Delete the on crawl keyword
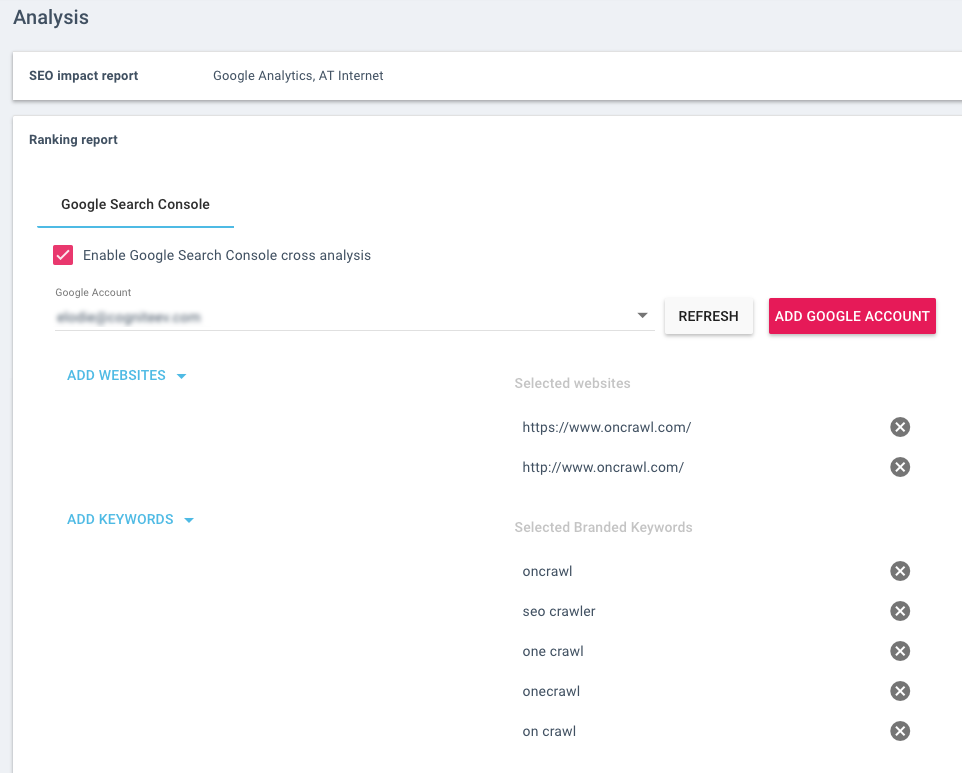The image size is (962, 773). click(x=899, y=731)
